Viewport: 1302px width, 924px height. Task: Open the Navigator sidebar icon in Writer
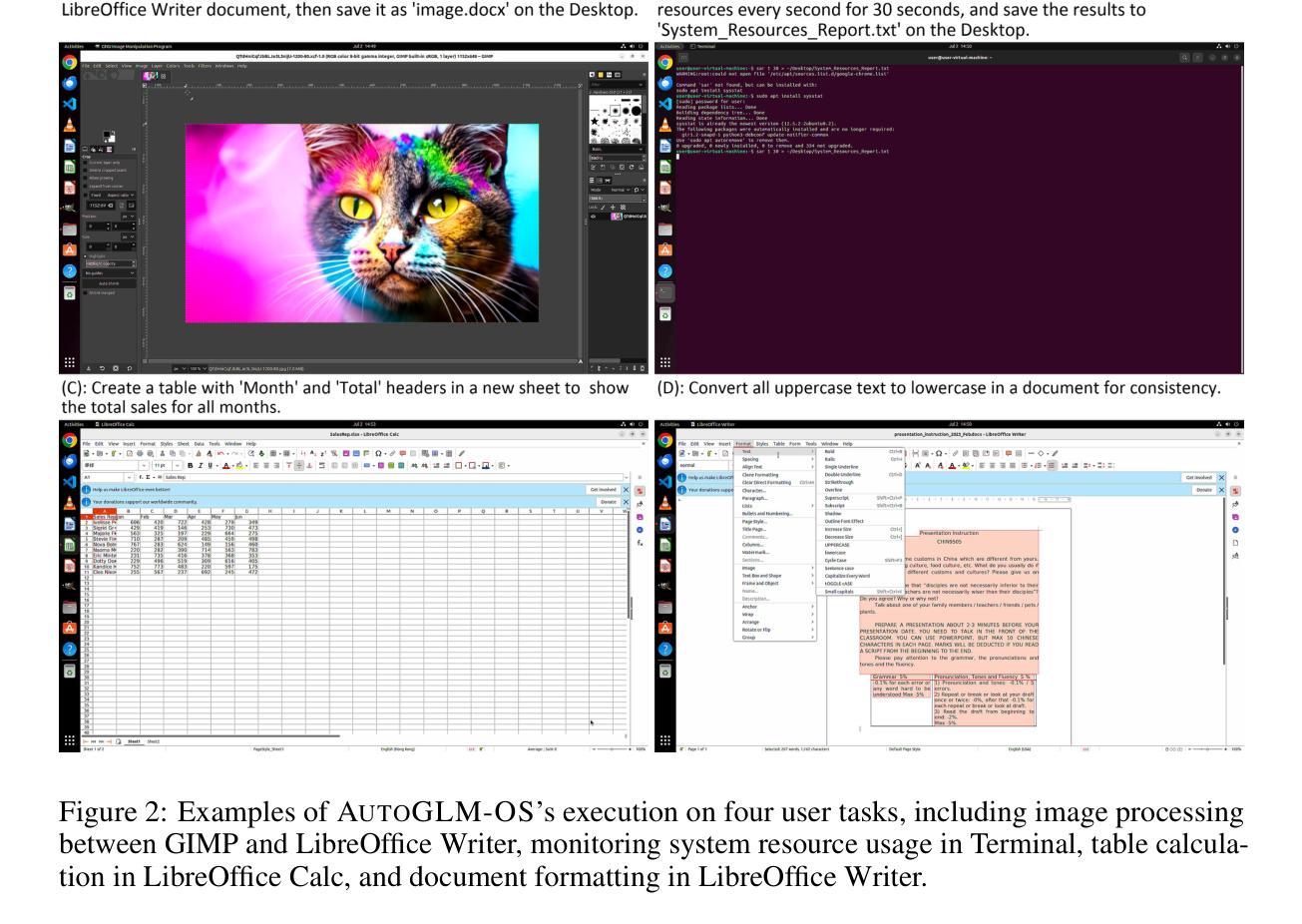(x=1235, y=530)
